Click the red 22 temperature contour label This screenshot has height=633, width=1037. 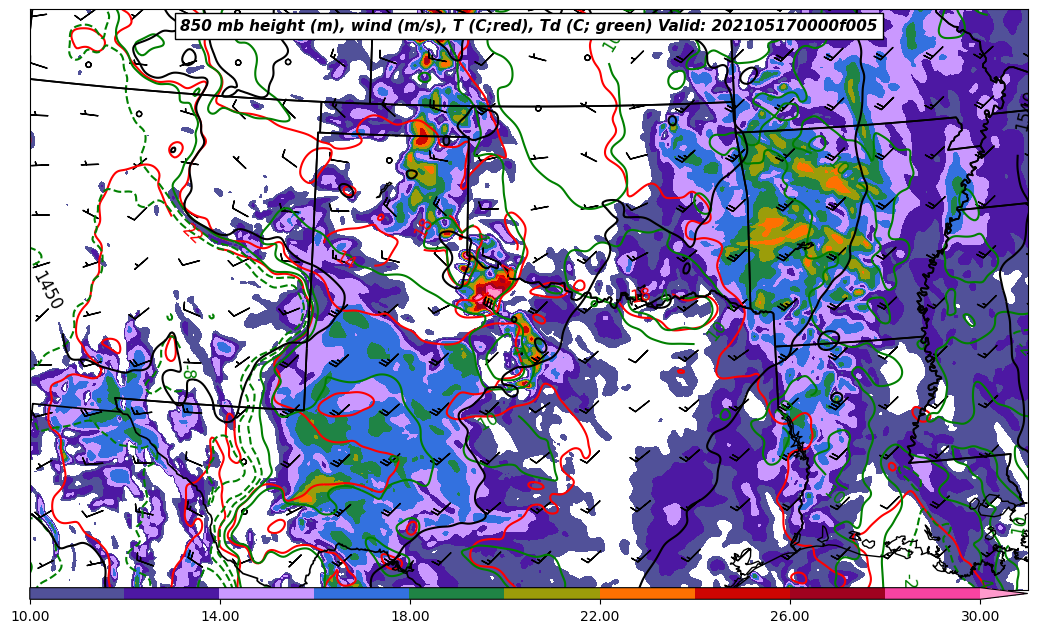[190, 233]
